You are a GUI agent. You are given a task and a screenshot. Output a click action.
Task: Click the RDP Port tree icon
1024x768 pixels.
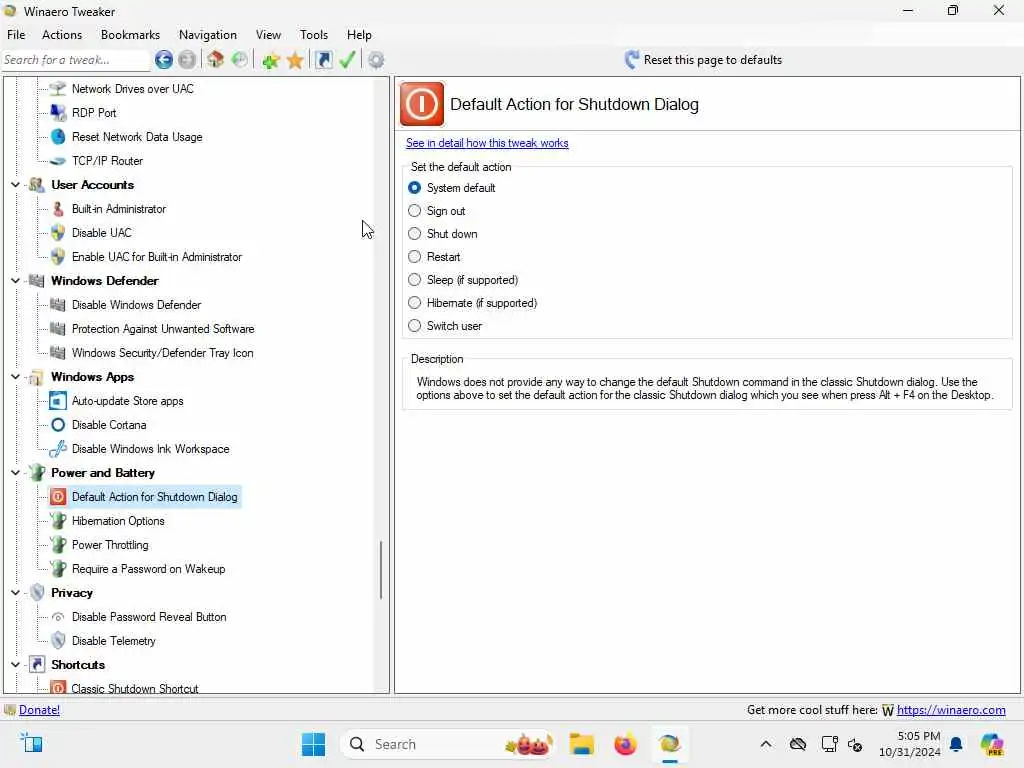[x=58, y=113]
